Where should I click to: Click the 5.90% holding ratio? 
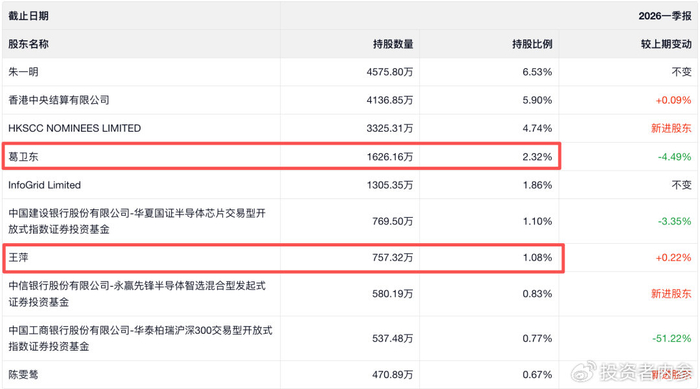click(x=537, y=100)
